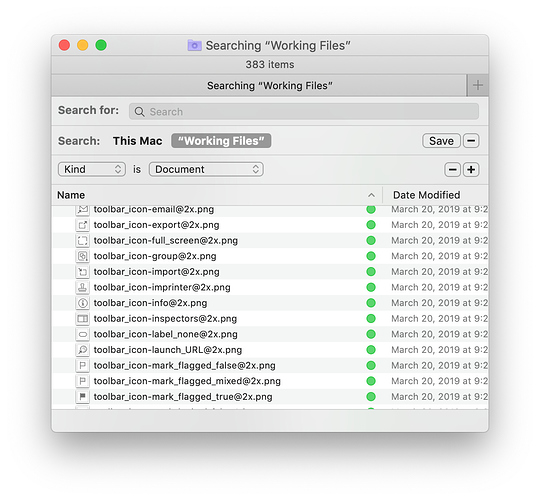Screen dimensions: 540x500
Task: Select the full_screen icon file thumbnail
Action: [x=82, y=240]
